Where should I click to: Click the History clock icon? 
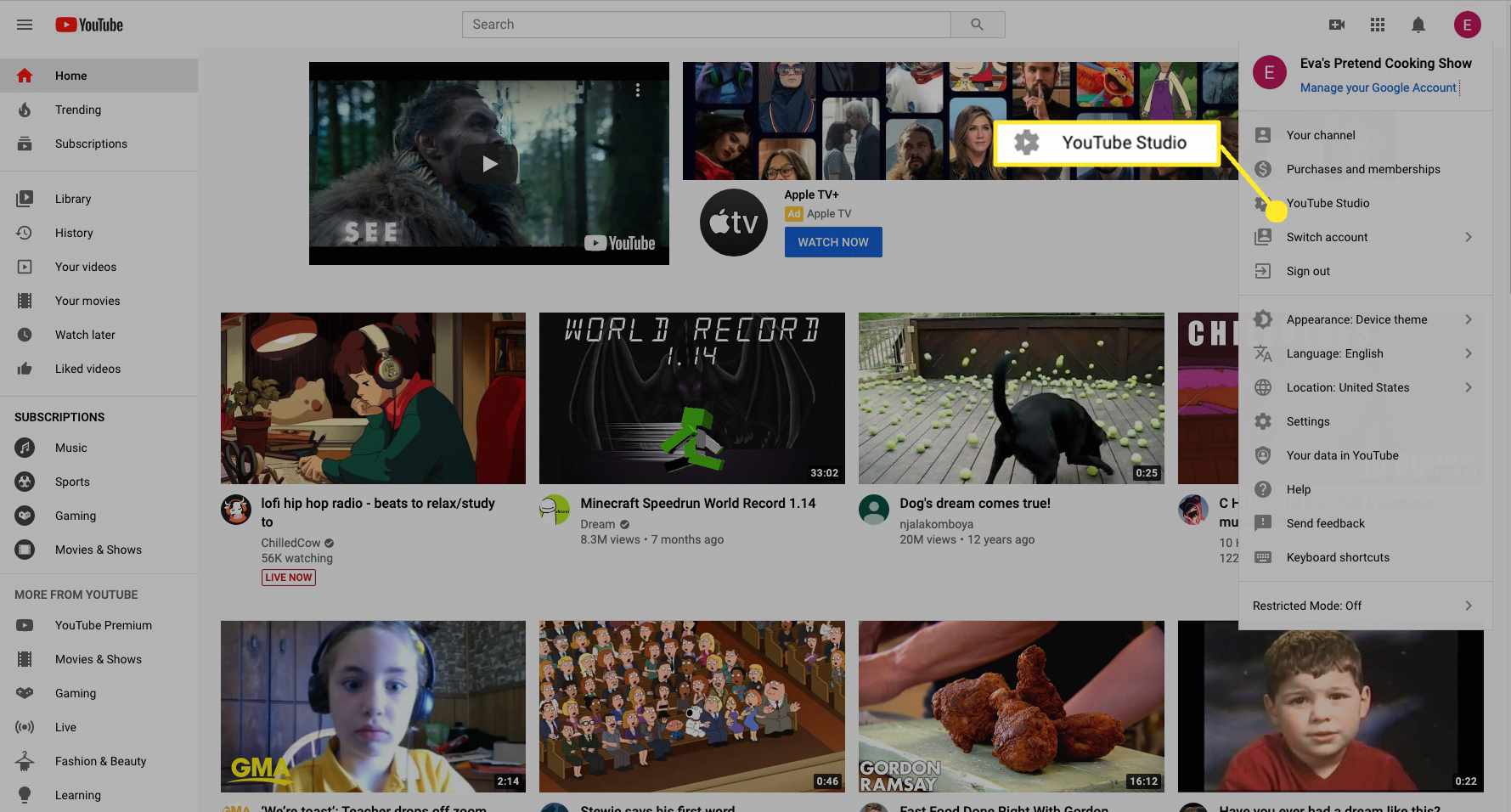(x=25, y=233)
